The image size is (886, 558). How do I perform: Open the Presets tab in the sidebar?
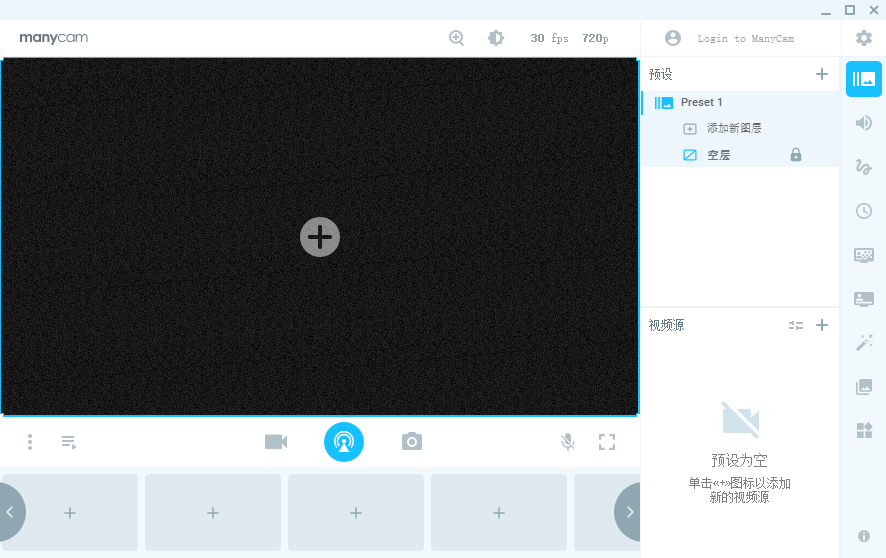point(863,79)
